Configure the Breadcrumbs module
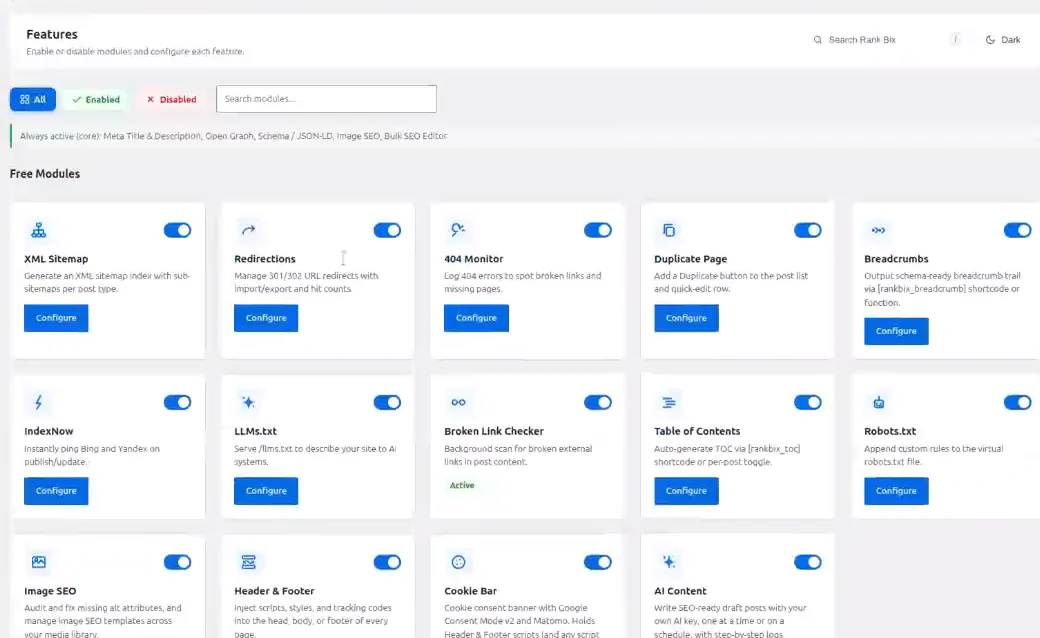Image resolution: width=1040 pixels, height=638 pixels. tap(896, 331)
